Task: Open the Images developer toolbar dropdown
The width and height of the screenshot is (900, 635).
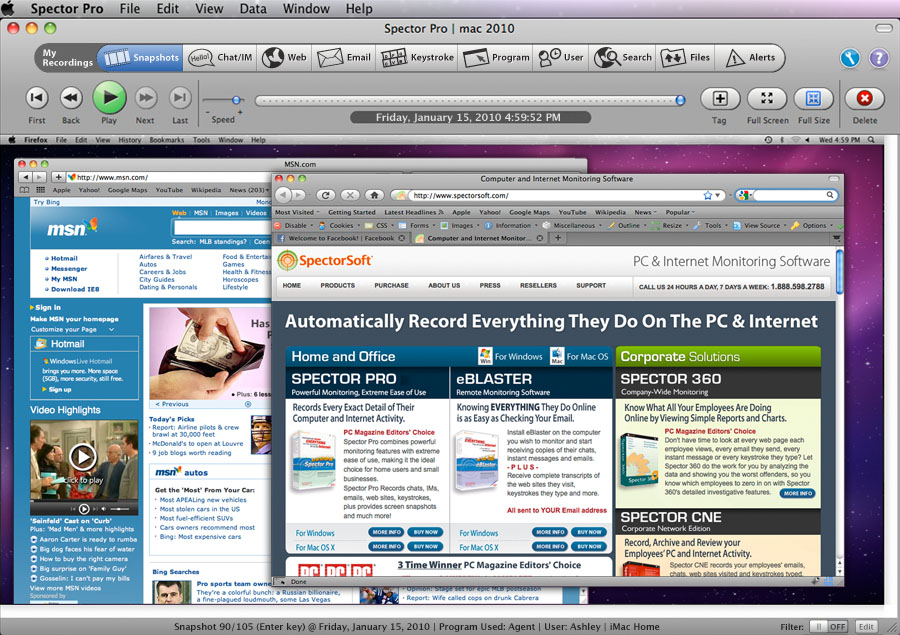Action: tap(460, 226)
